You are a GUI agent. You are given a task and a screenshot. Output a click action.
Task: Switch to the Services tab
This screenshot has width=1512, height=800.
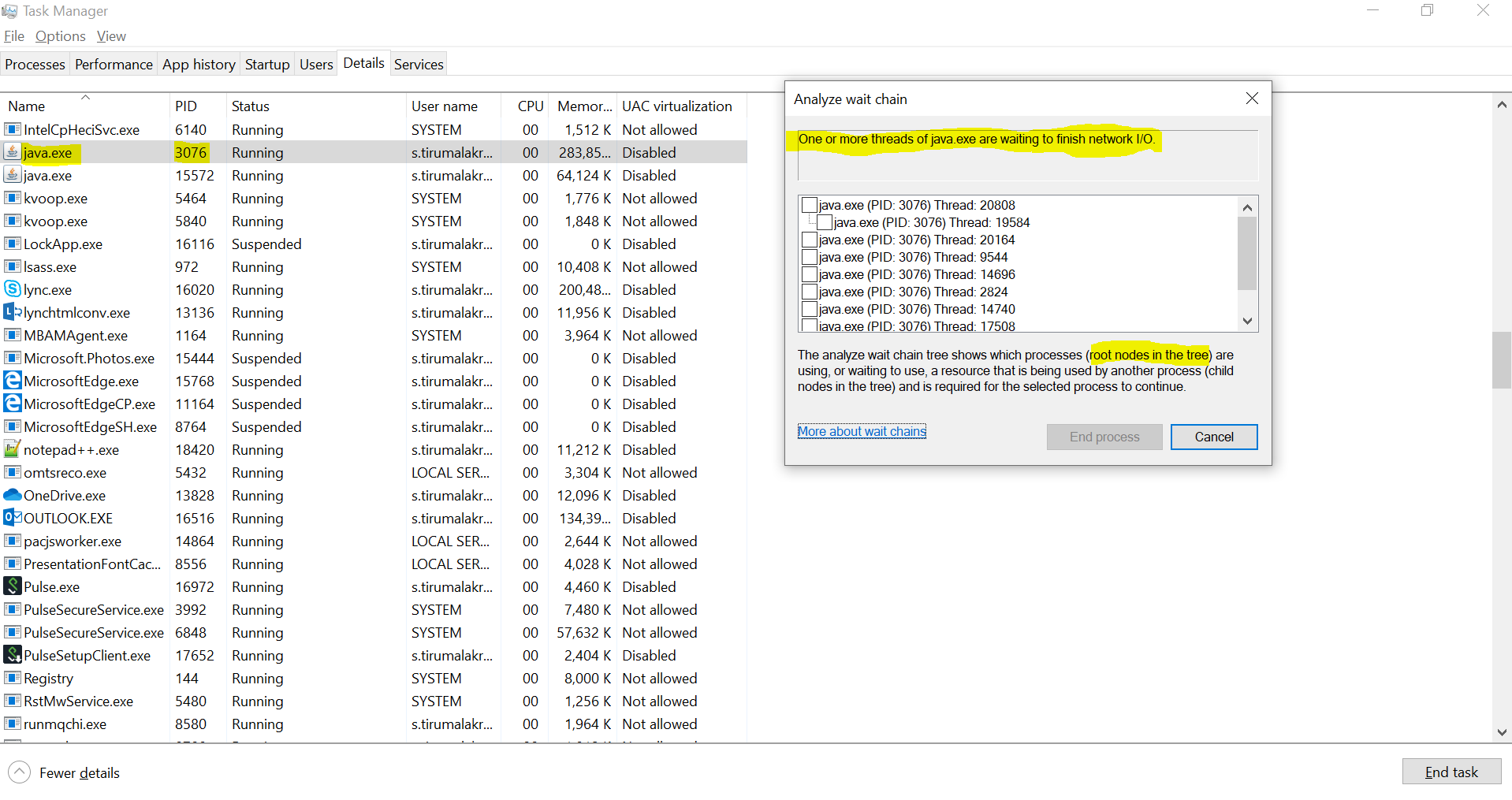pyautogui.click(x=419, y=64)
